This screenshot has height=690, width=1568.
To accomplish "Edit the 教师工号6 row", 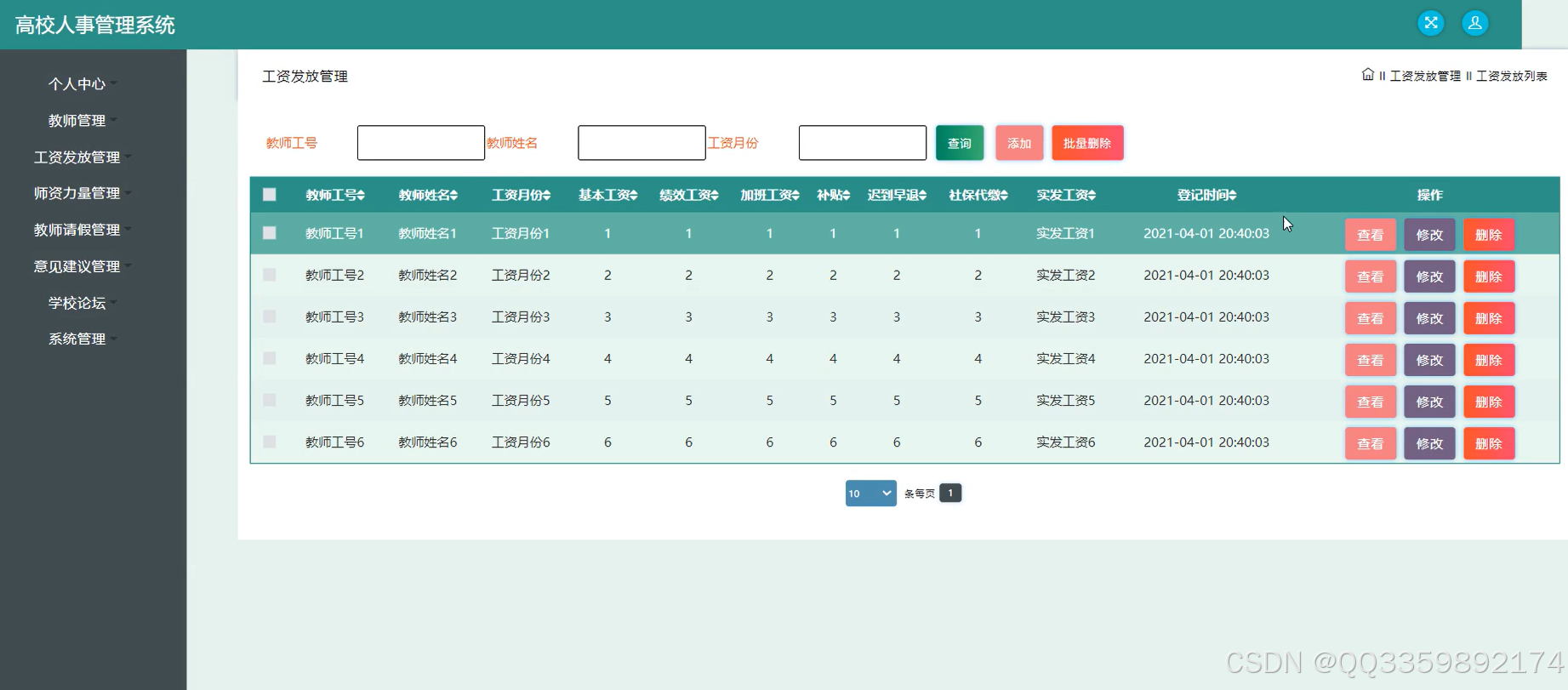I will [x=1429, y=443].
